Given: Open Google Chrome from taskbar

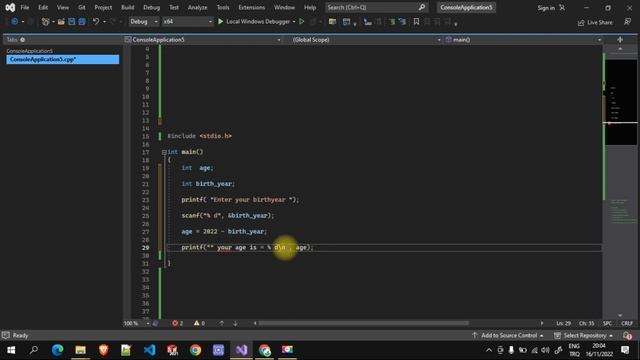Looking at the screenshot, I should (x=196, y=350).
